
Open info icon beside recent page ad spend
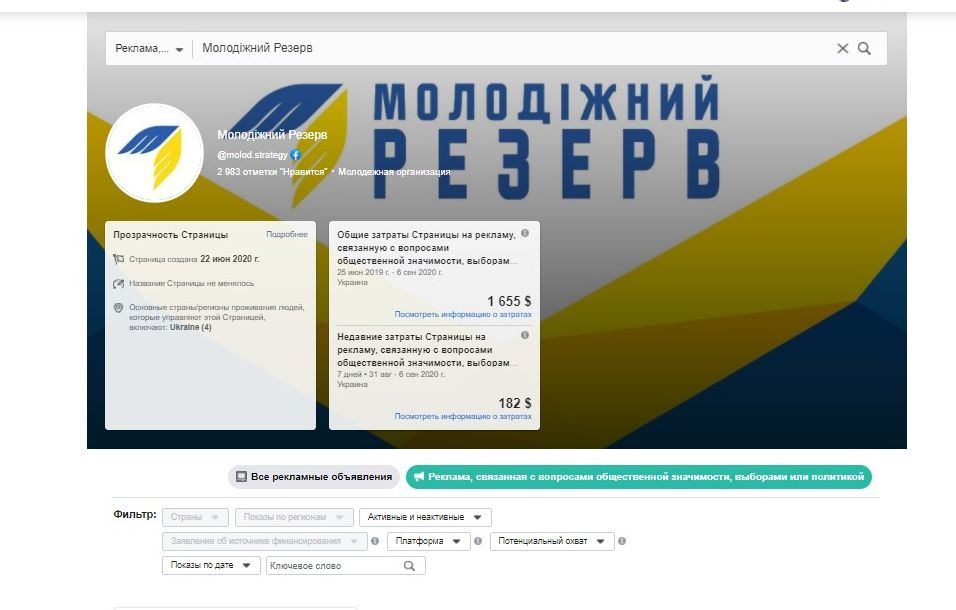(525, 335)
